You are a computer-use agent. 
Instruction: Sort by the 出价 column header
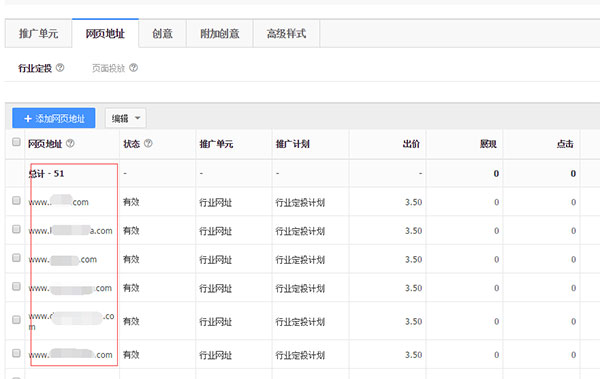(411, 144)
